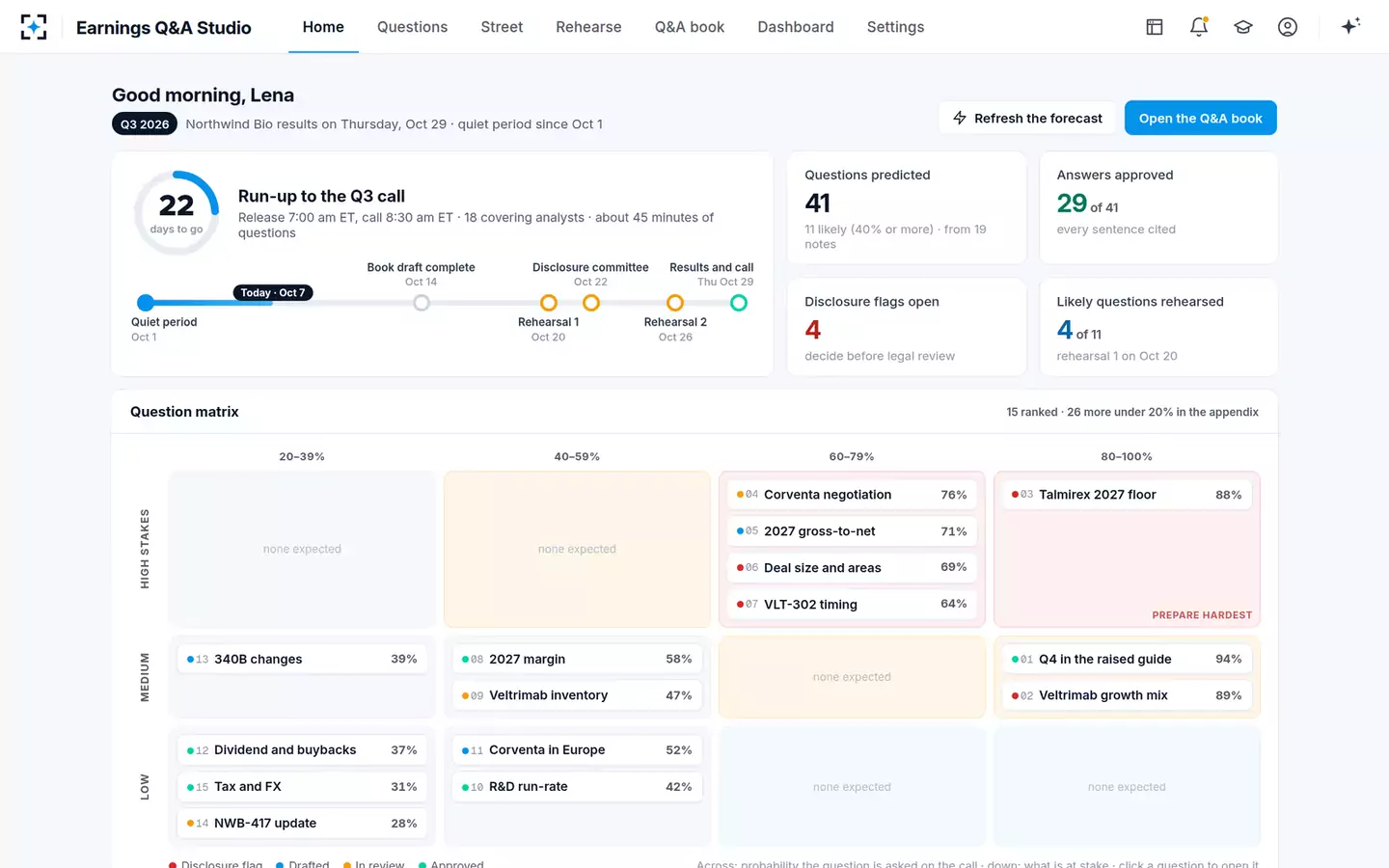
Task: Open the layout panel icon in header
Action: pos(1155,27)
